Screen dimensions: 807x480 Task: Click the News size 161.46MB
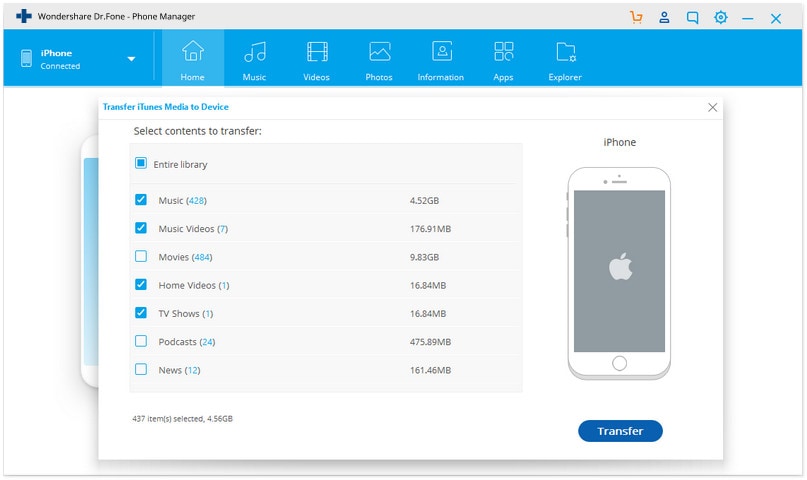point(430,370)
